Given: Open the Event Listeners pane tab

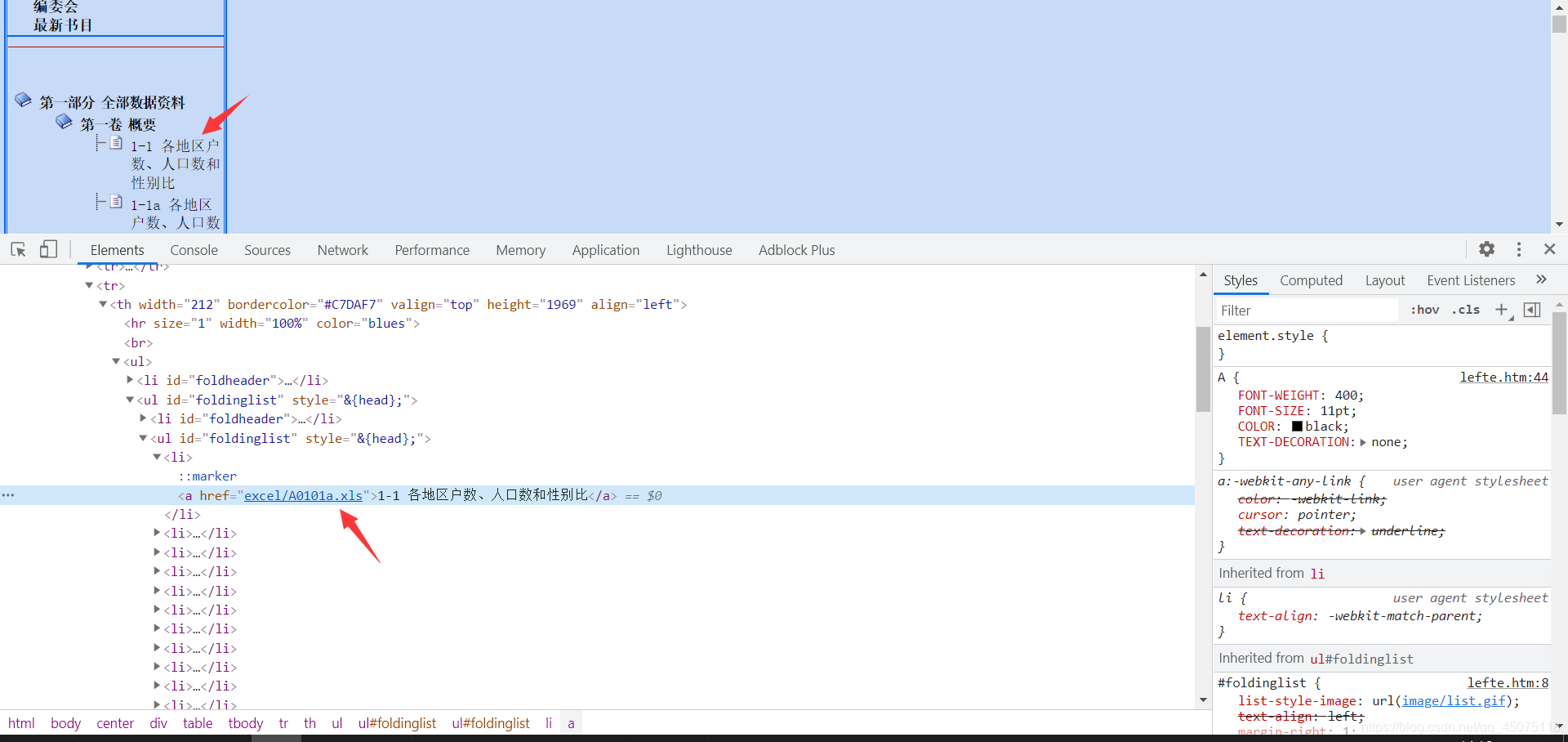Looking at the screenshot, I should coord(1471,280).
